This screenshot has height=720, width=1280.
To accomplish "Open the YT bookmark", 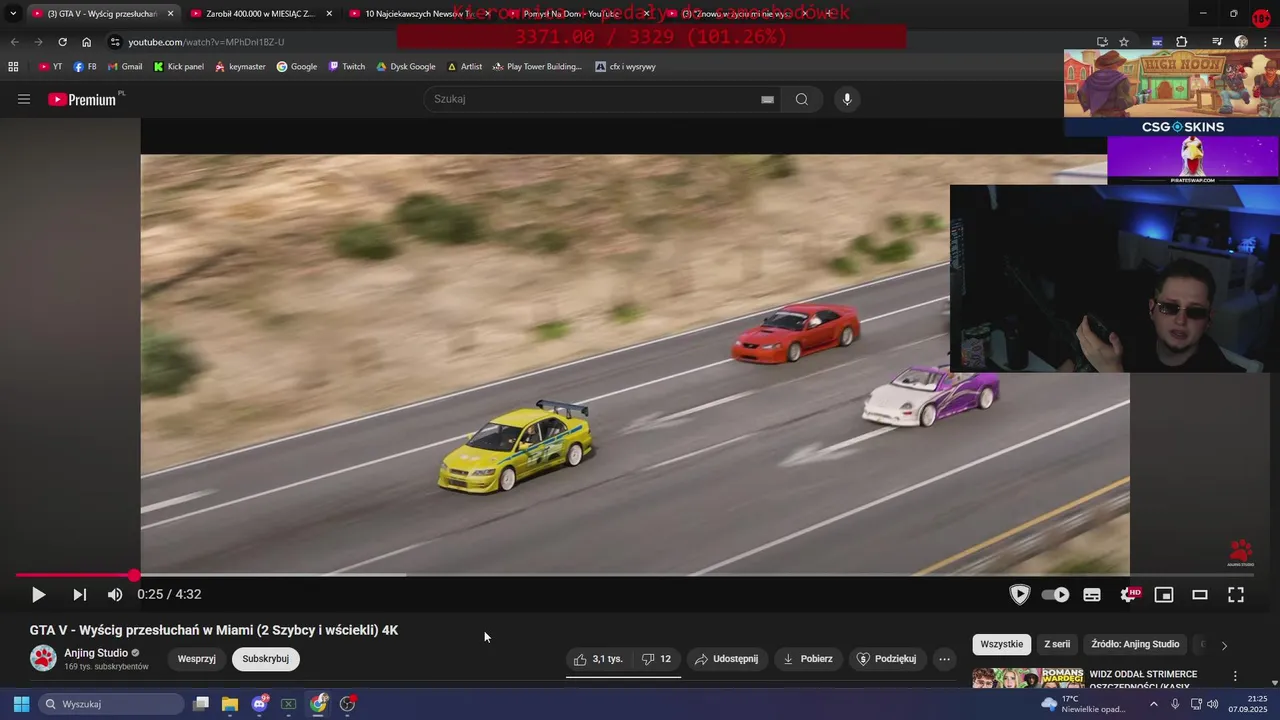I will click(50, 67).
